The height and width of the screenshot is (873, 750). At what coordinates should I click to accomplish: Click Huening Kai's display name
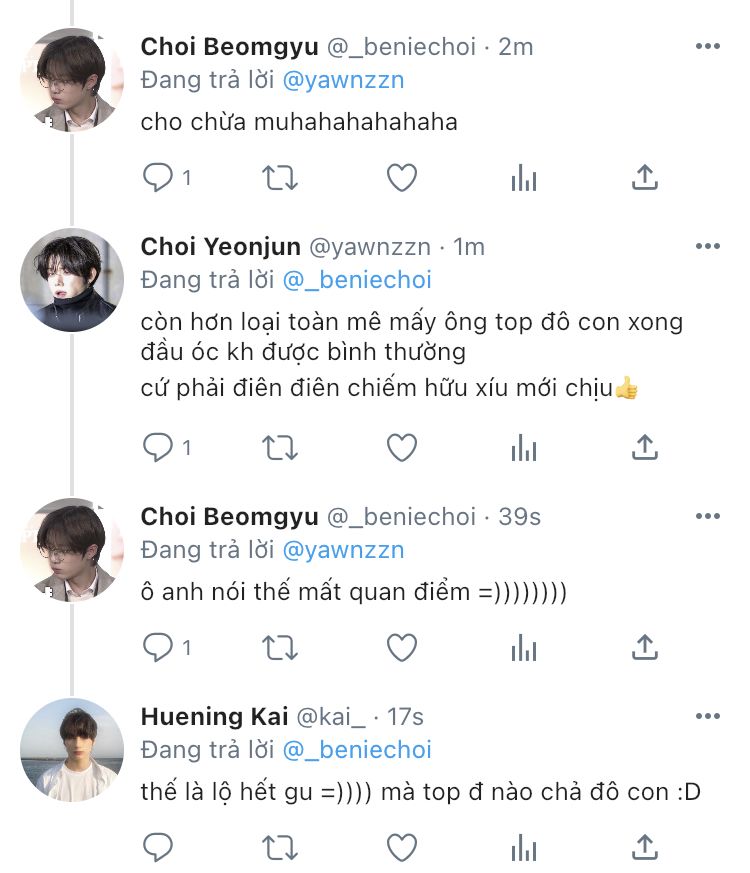tap(214, 717)
